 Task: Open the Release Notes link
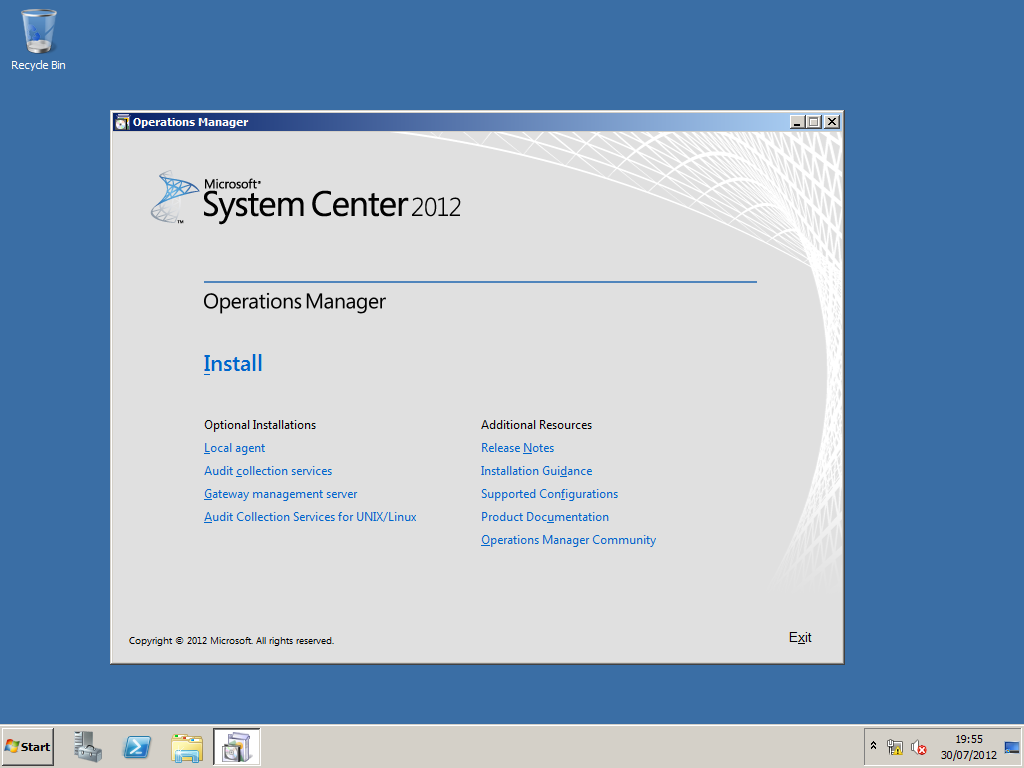tap(517, 448)
